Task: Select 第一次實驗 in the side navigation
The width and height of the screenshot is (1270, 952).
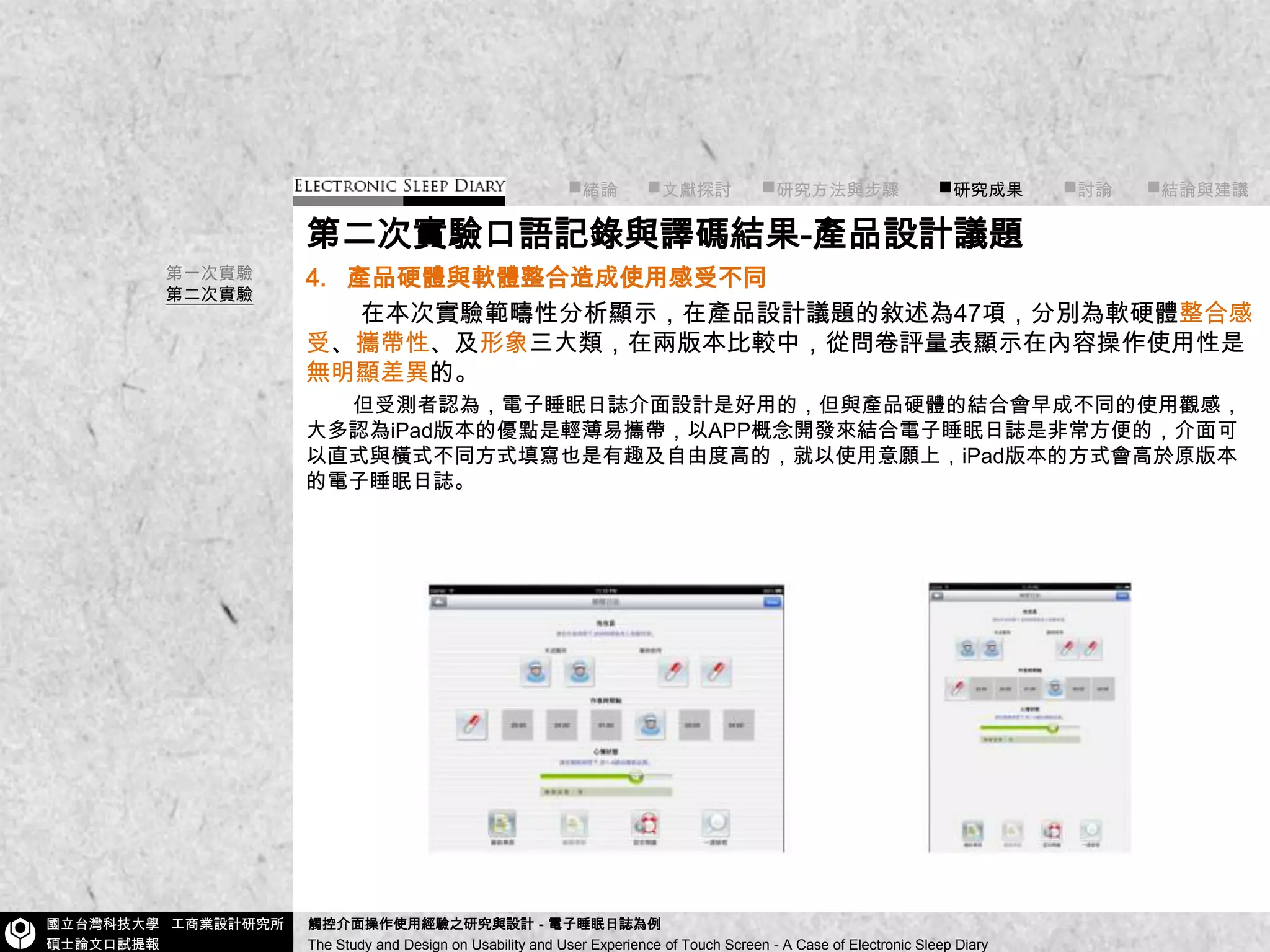Action: click(x=209, y=273)
